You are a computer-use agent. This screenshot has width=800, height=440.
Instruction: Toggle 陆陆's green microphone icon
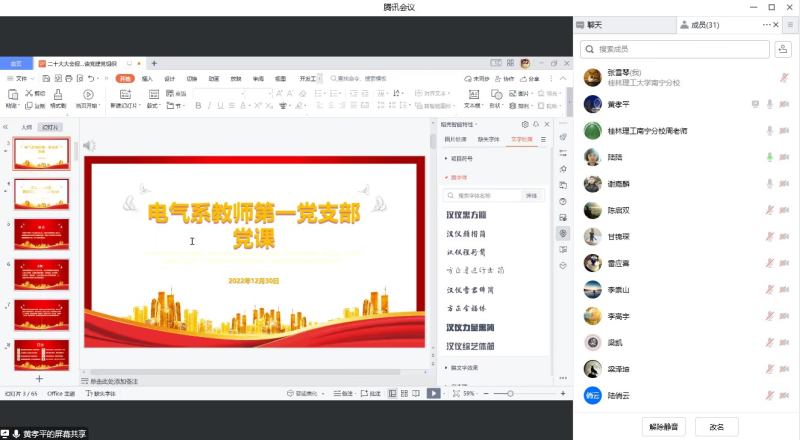click(770, 157)
